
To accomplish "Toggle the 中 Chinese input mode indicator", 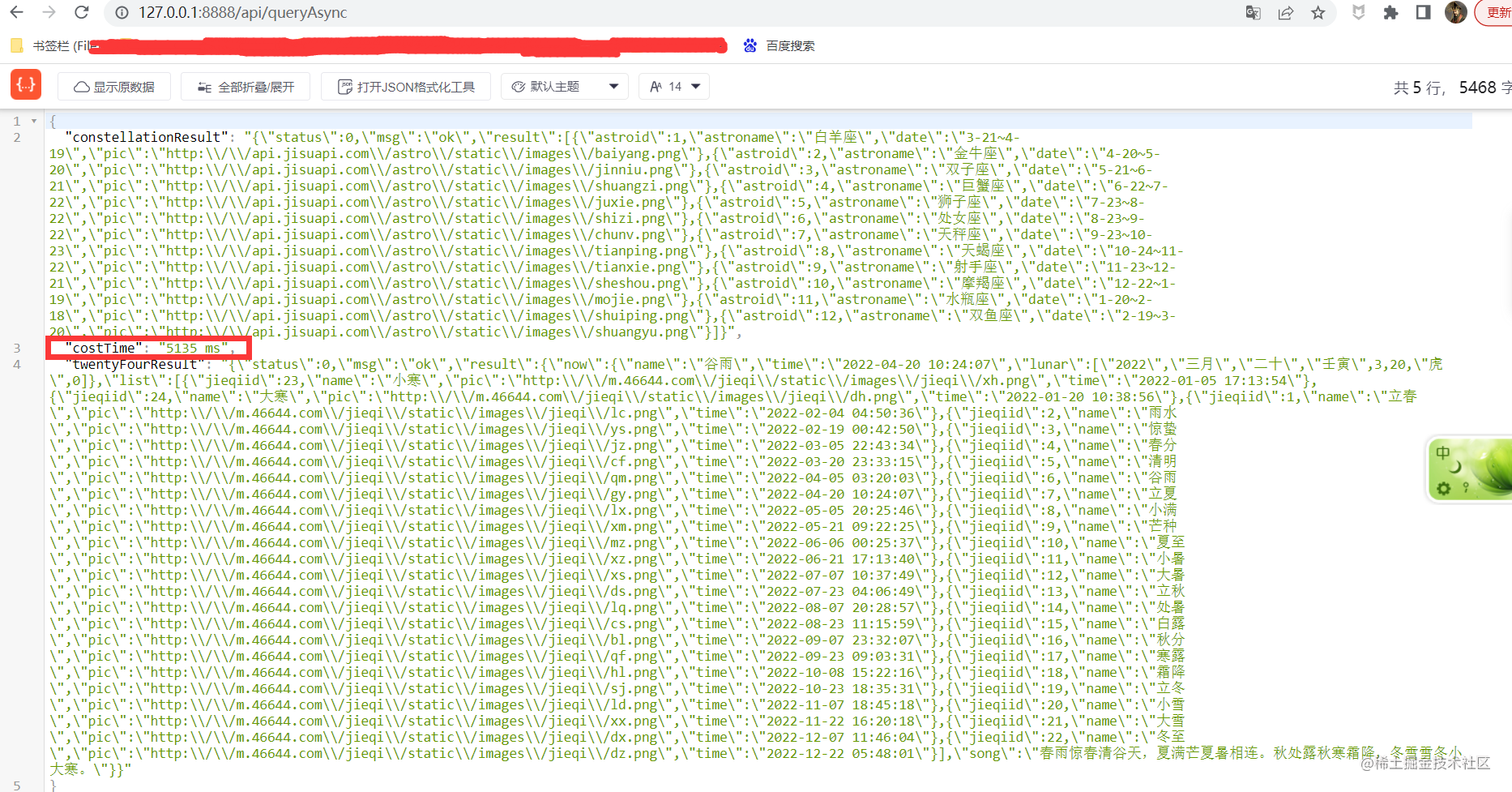I will 1443,452.
